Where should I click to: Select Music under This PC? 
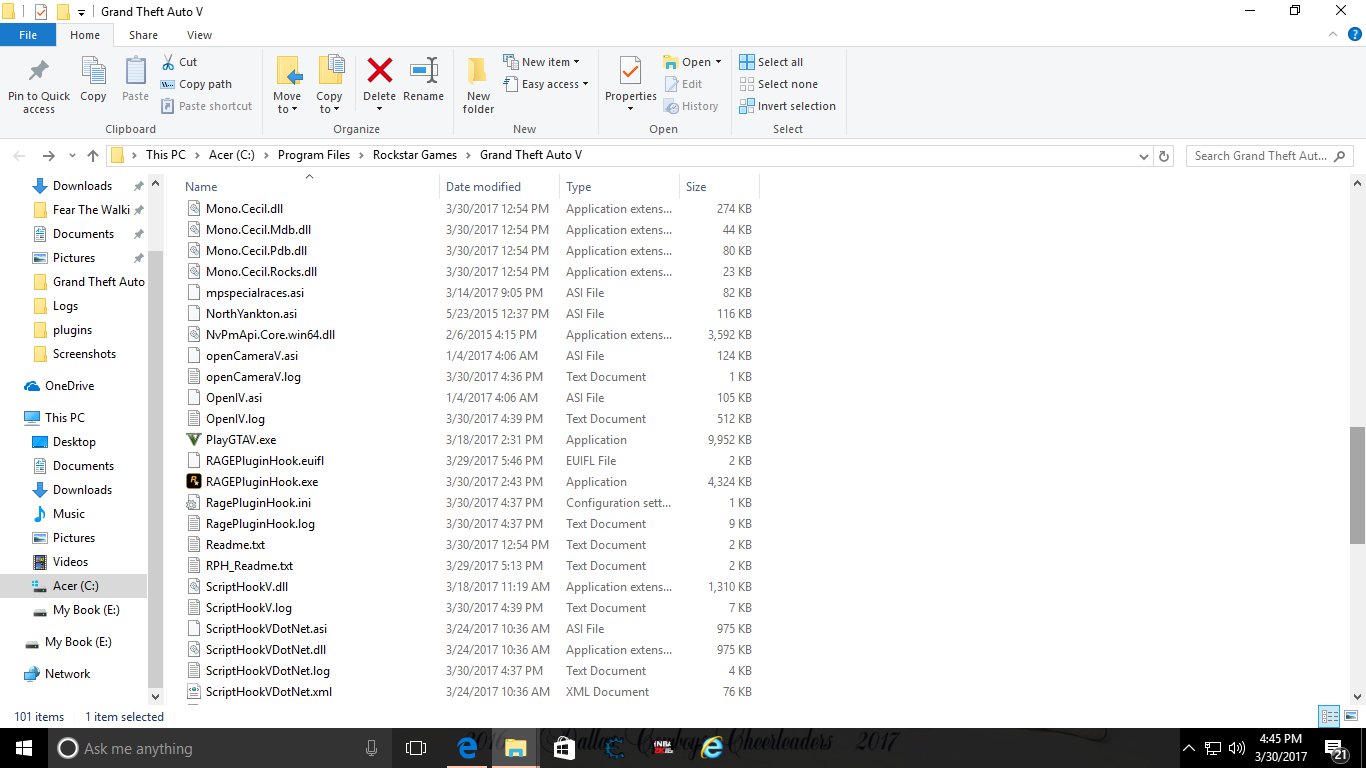(x=68, y=514)
